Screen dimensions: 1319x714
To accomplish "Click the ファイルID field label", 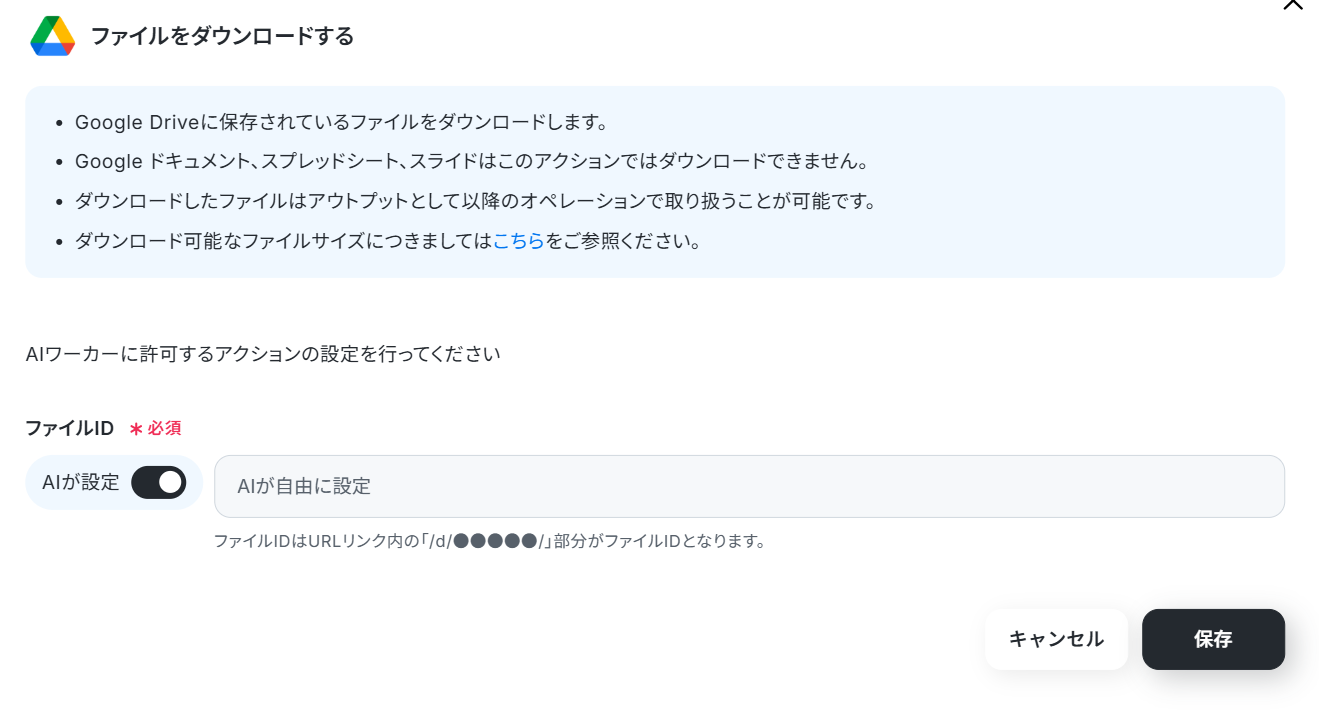I will pos(70,428).
